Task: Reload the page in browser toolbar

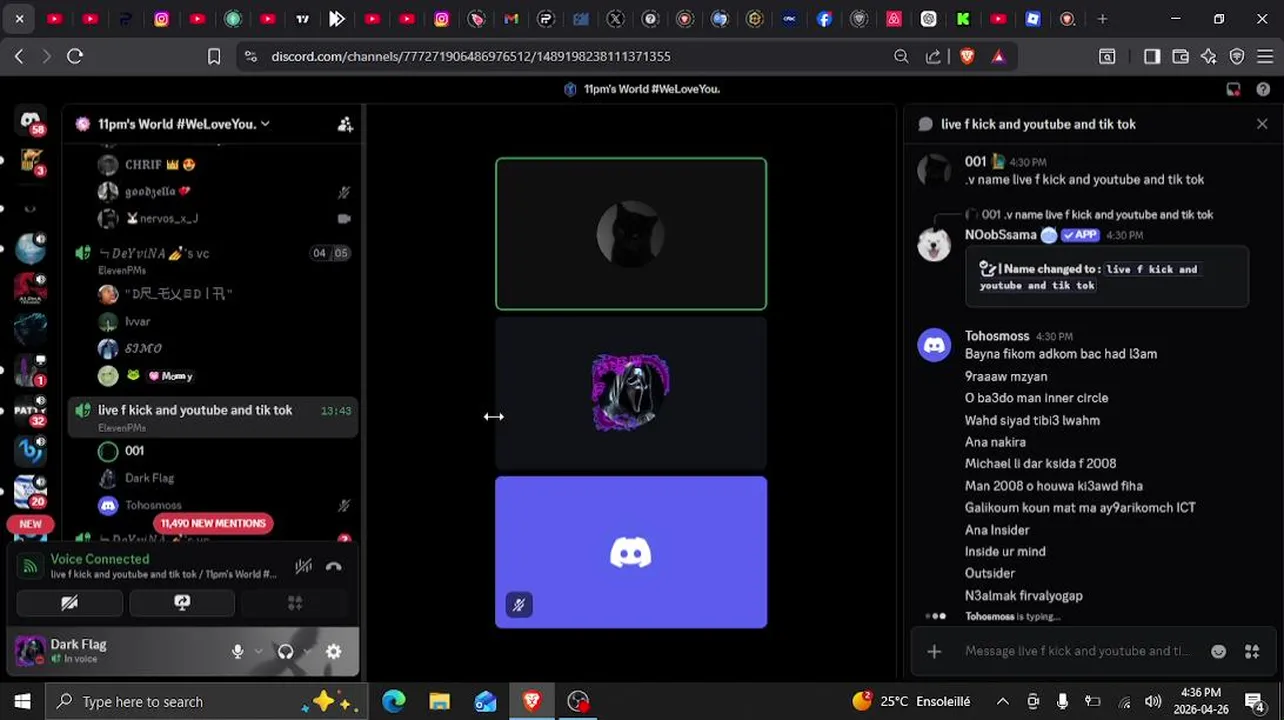Action: [75, 57]
